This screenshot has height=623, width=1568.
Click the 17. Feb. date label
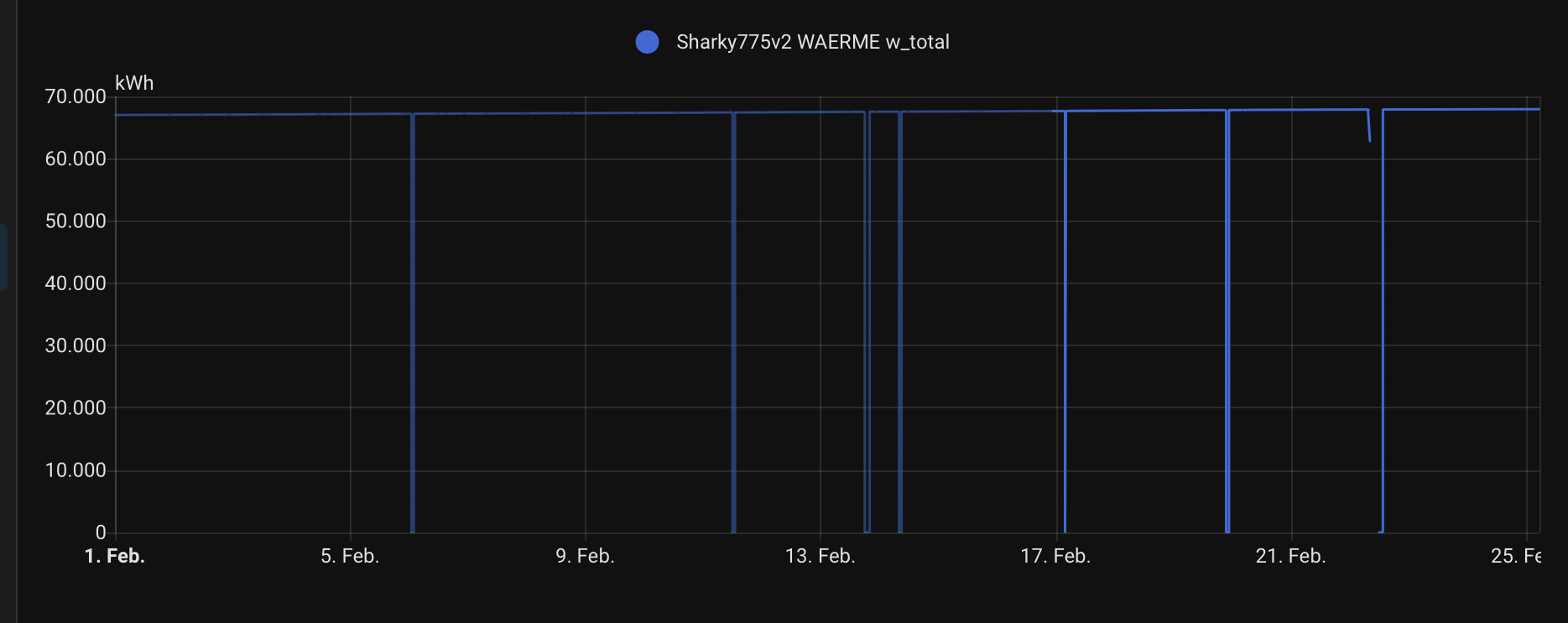coord(1055,556)
